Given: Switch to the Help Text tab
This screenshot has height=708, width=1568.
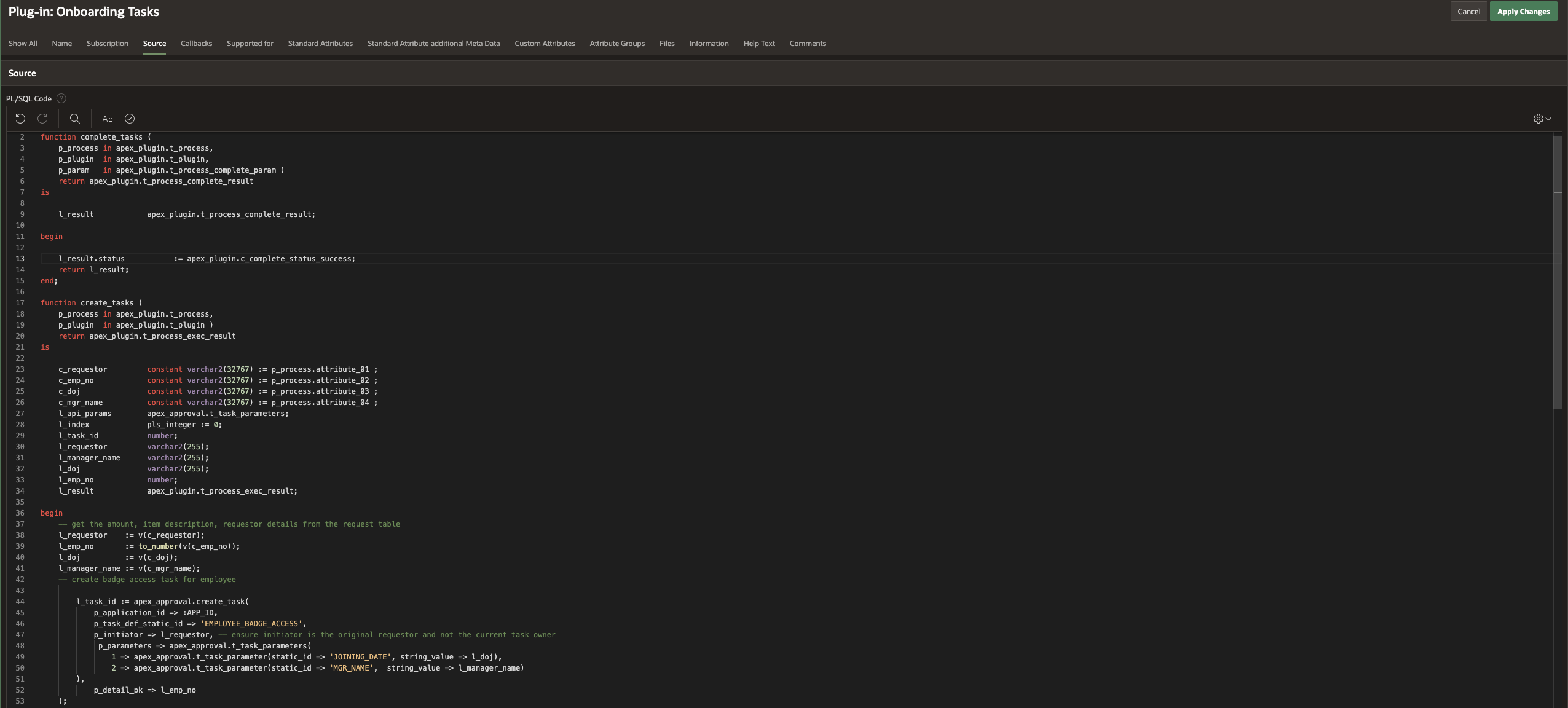Looking at the screenshot, I should point(759,44).
